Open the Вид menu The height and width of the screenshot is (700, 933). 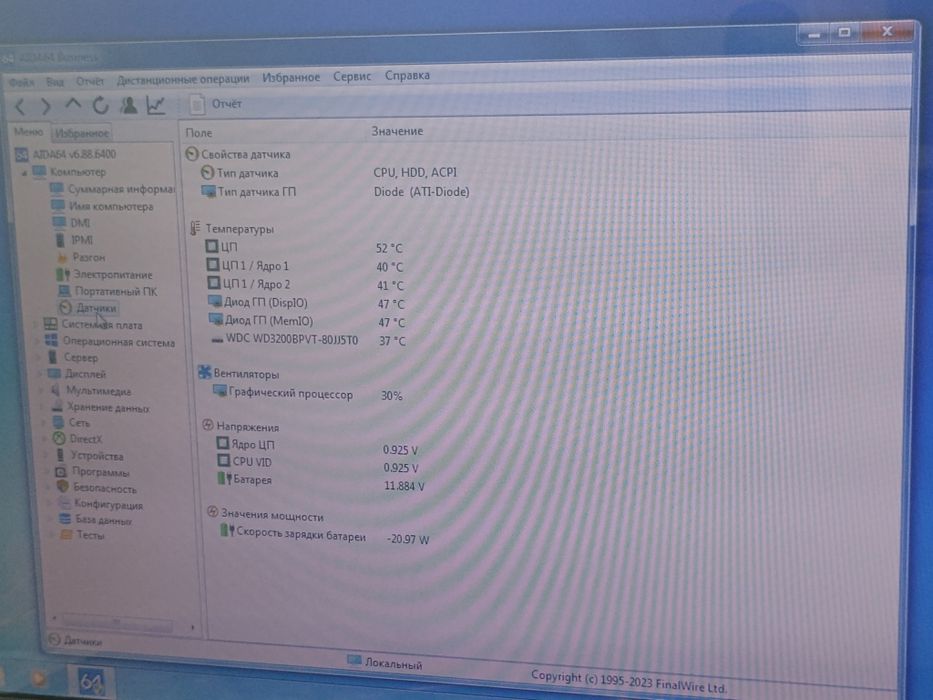55,82
